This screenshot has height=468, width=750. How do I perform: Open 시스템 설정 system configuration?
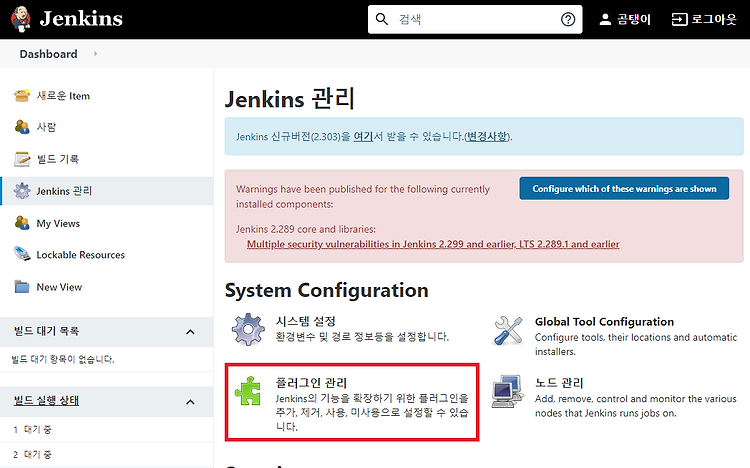(x=306, y=321)
